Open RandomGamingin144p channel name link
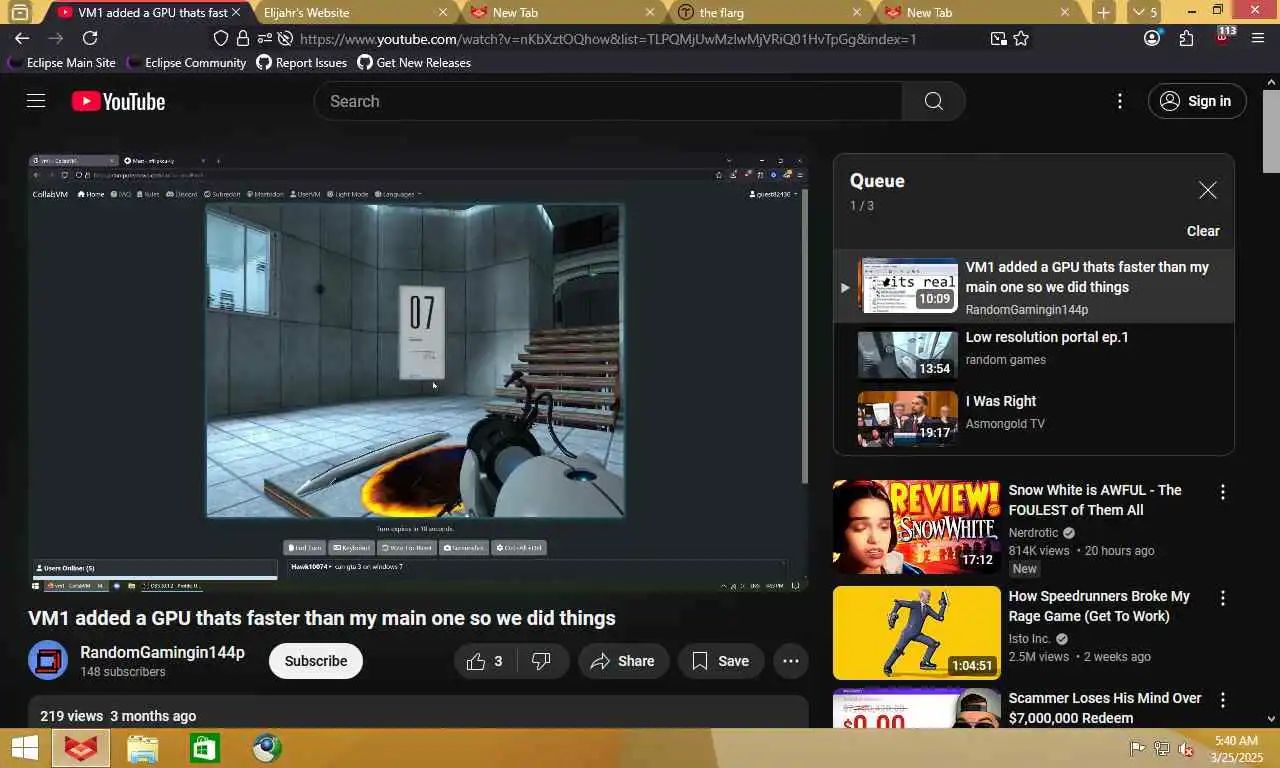Screen dimensions: 1280x768 162,652
